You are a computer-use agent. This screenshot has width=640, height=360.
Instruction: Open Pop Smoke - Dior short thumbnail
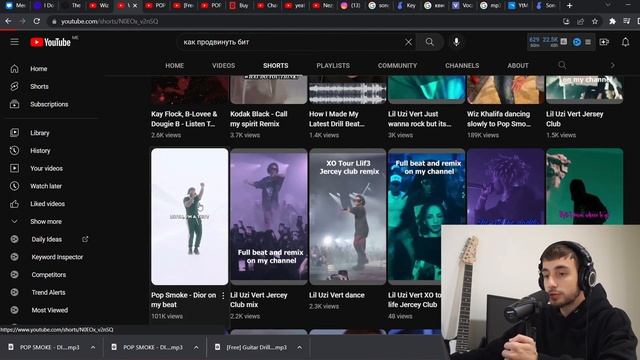click(190, 216)
